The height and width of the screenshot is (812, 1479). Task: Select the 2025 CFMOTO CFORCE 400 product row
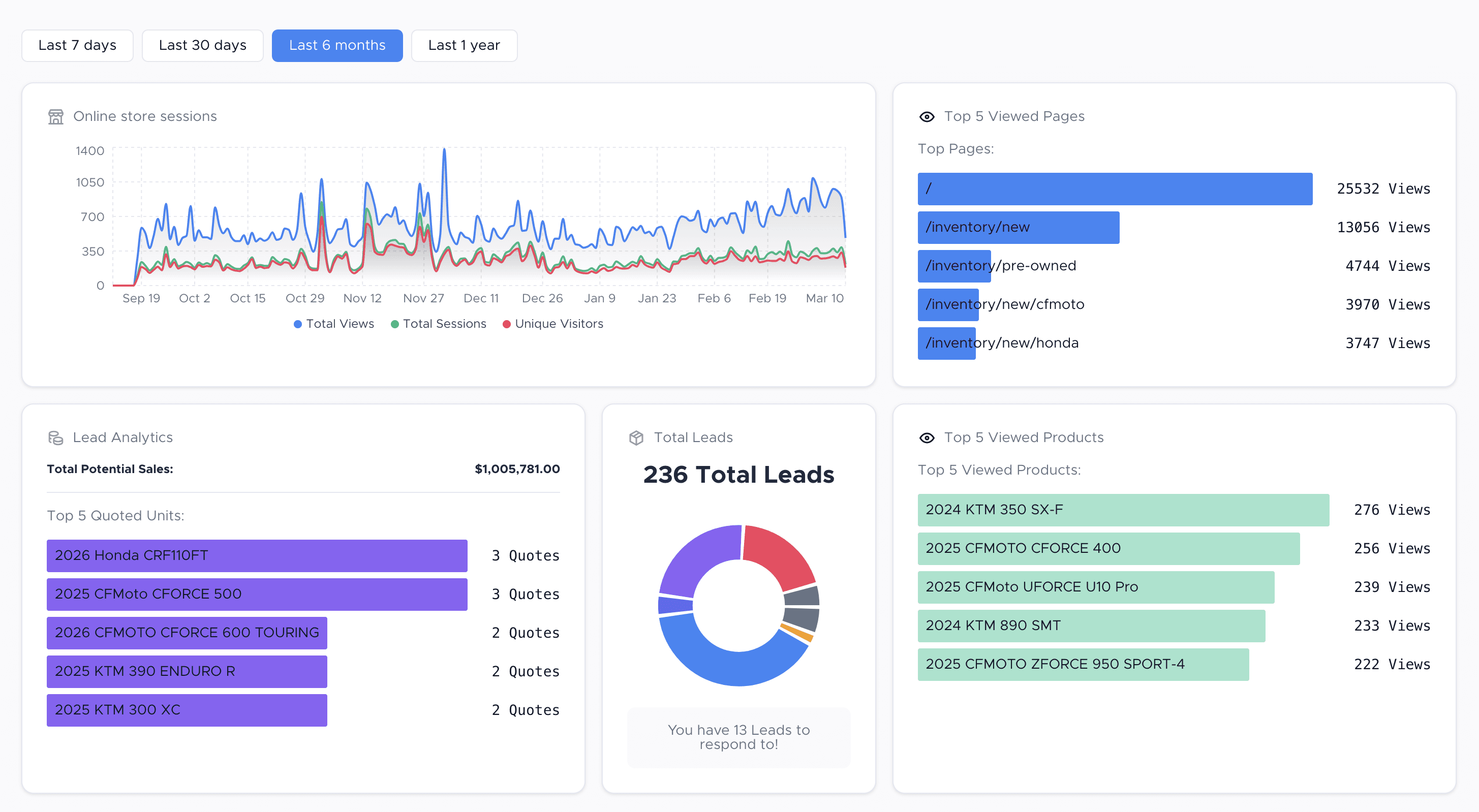coord(1108,548)
